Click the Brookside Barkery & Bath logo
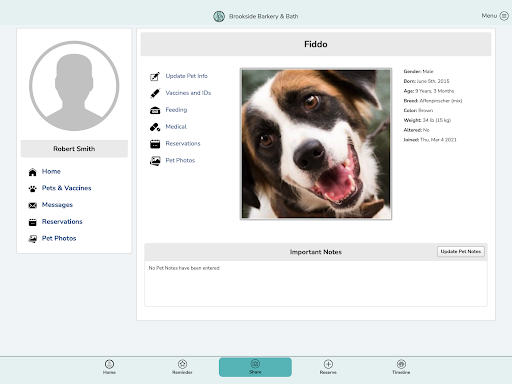The width and height of the screenshot is (512, 384). pyautogui.click(x=219, y=16)
